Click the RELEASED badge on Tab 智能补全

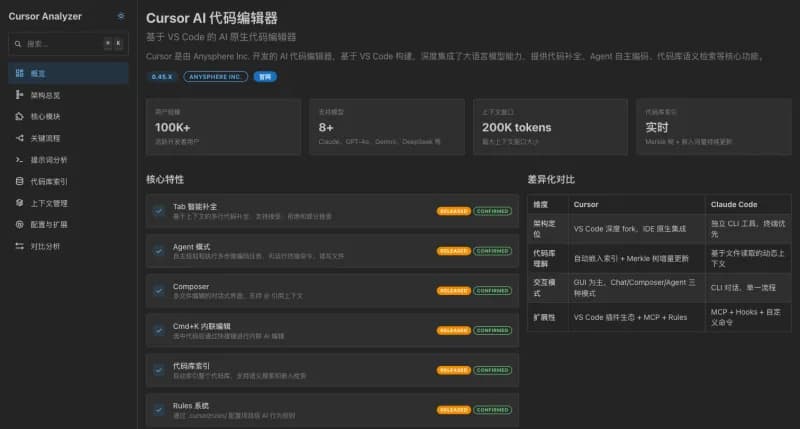453,211
